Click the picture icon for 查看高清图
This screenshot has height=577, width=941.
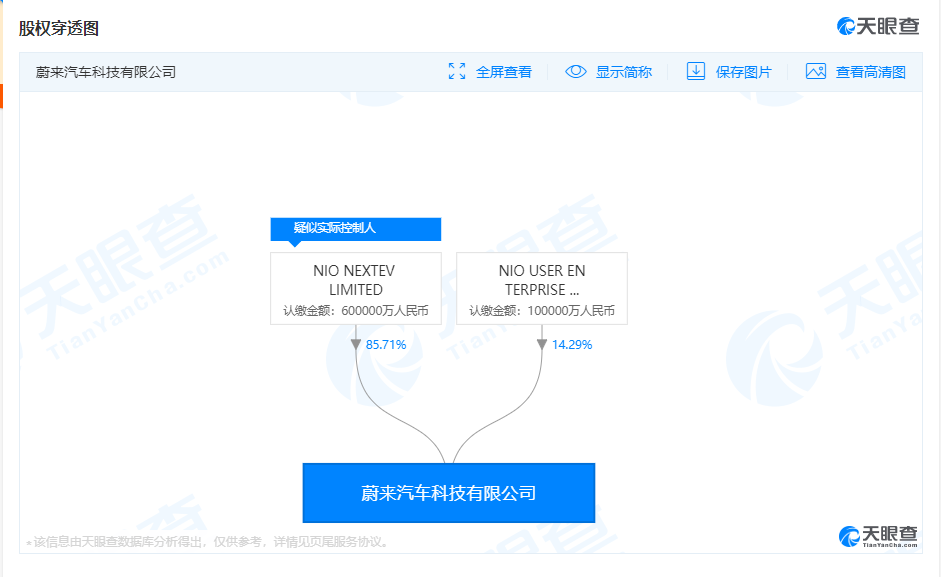tap(816, 71)
